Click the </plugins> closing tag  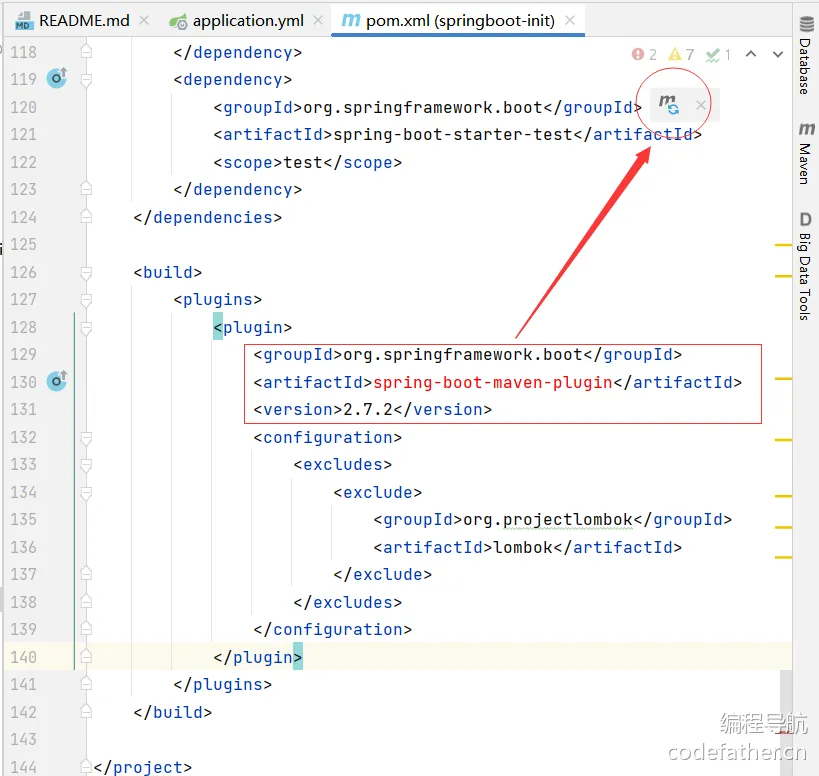(223, 685)
